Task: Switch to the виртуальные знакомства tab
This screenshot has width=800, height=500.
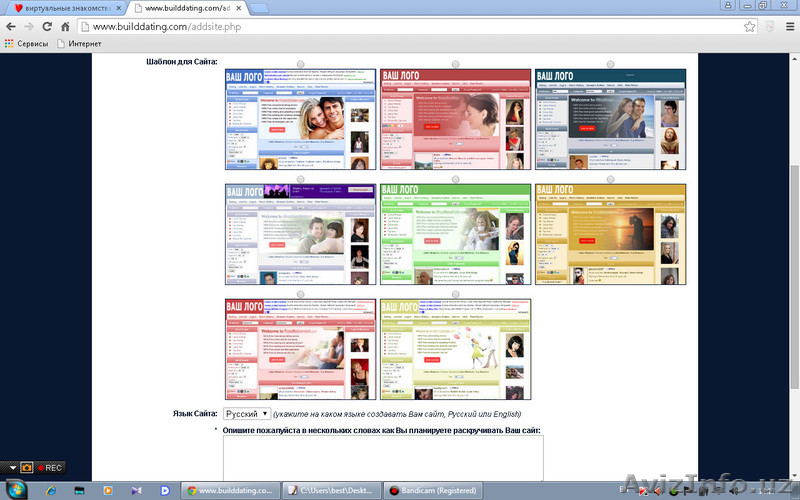Action: click(x=60, y=7)
